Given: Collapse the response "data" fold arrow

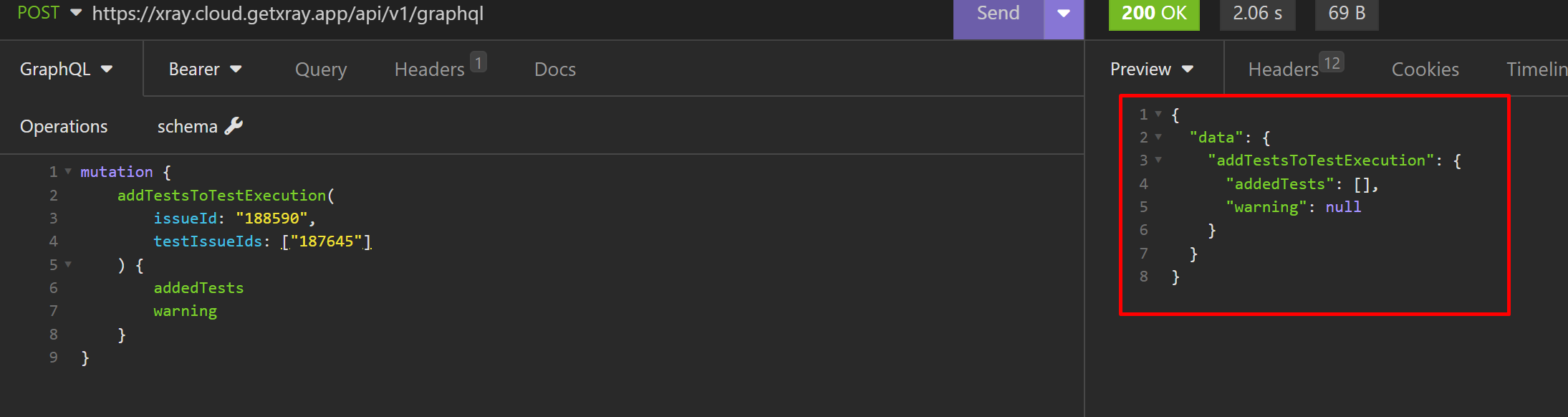Looking at the screenshot, I should pyautogui.click(x=1158, y=137).
